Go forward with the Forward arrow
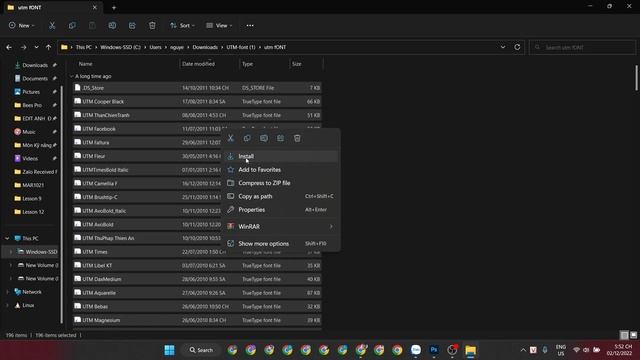 [24, 47]
